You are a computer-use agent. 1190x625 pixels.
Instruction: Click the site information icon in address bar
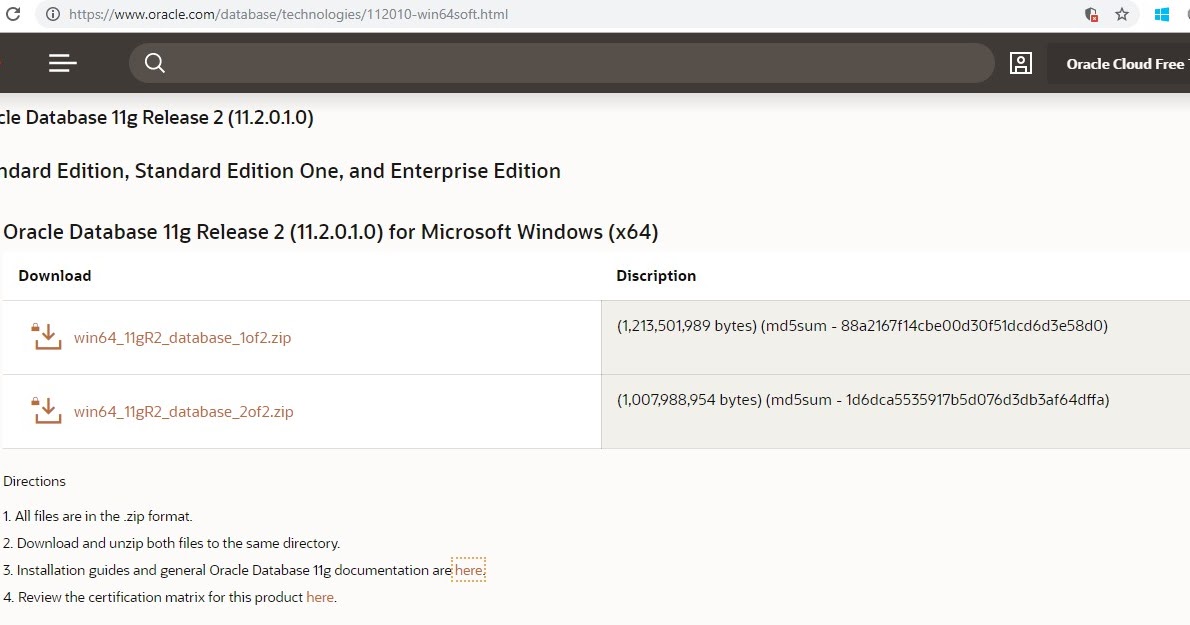point(53,14)
